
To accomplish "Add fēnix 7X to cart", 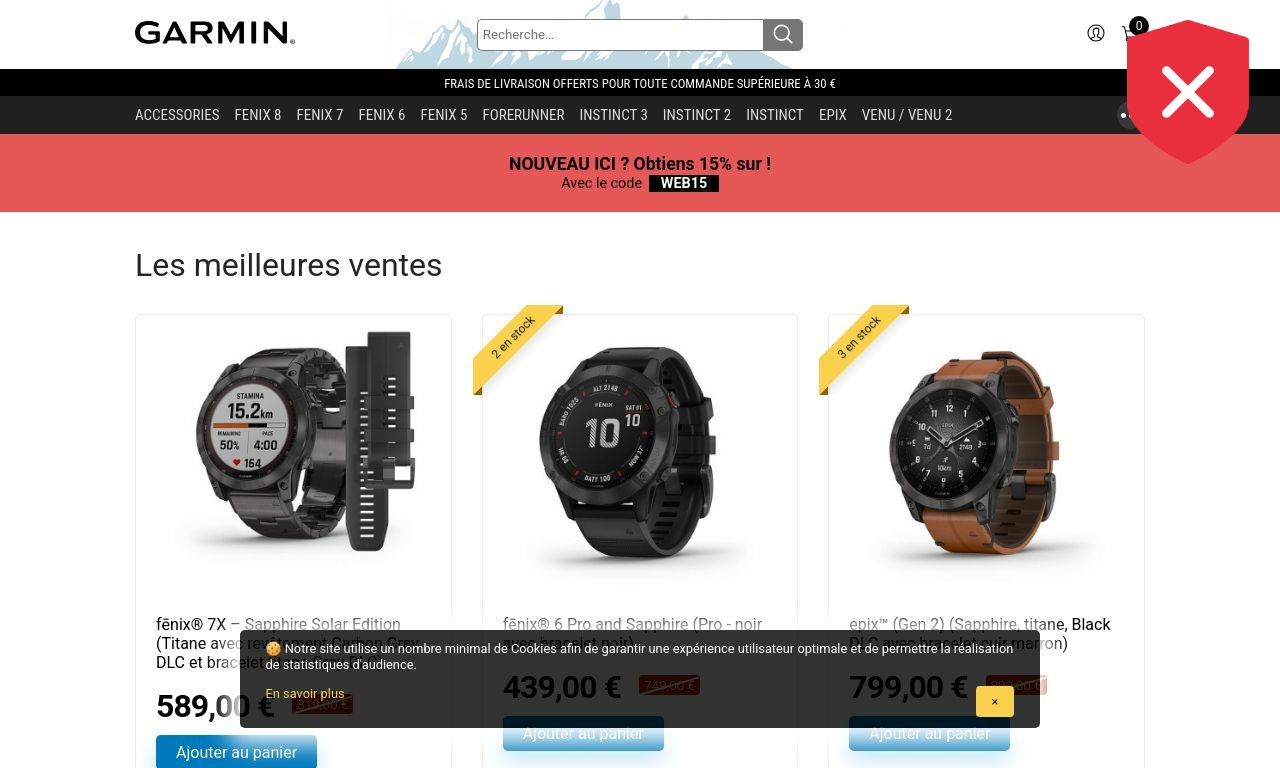I will pyautogui.click(x=236, y=752).
